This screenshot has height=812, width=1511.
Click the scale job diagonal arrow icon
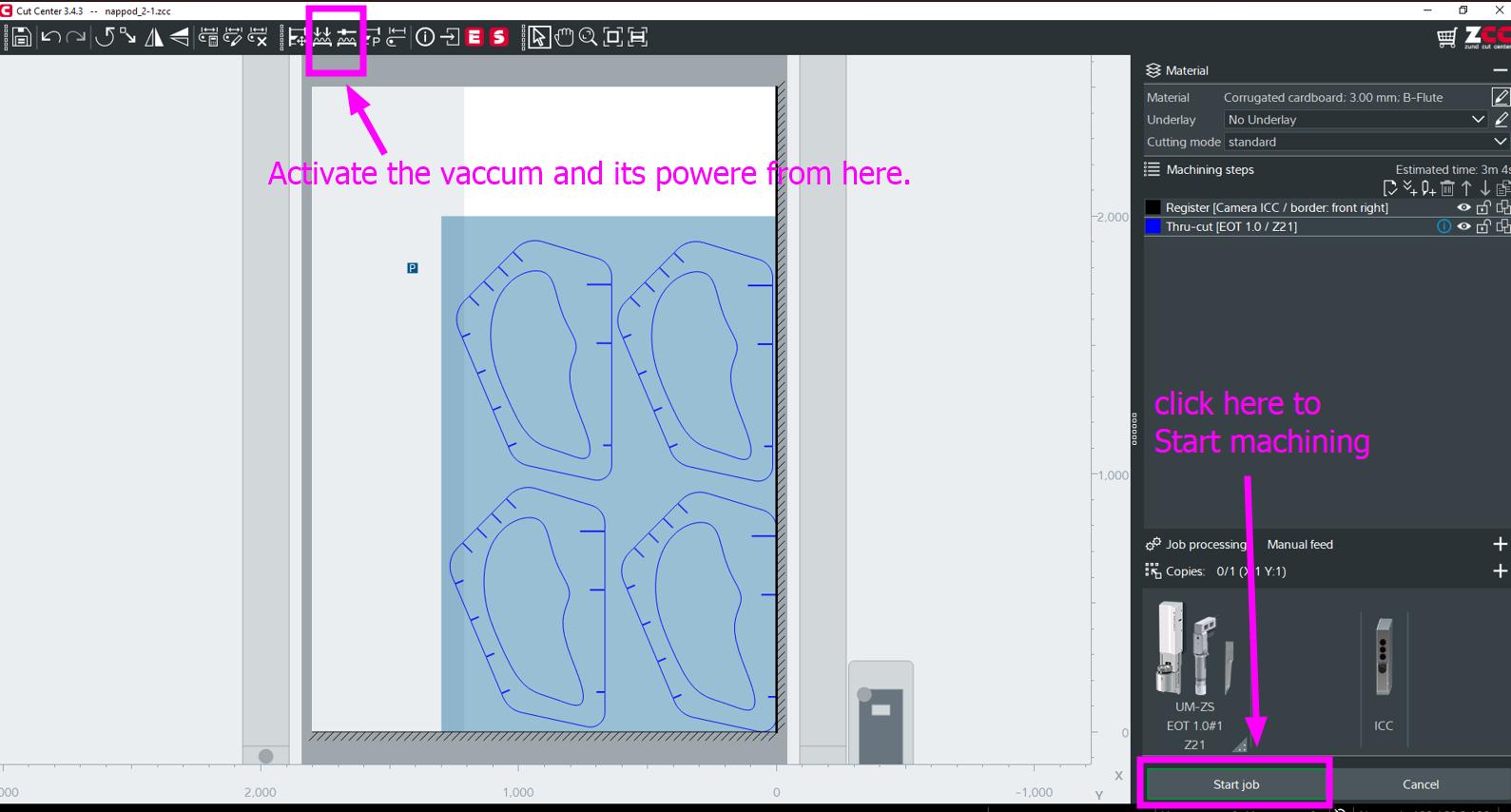(x=128, y=37)
